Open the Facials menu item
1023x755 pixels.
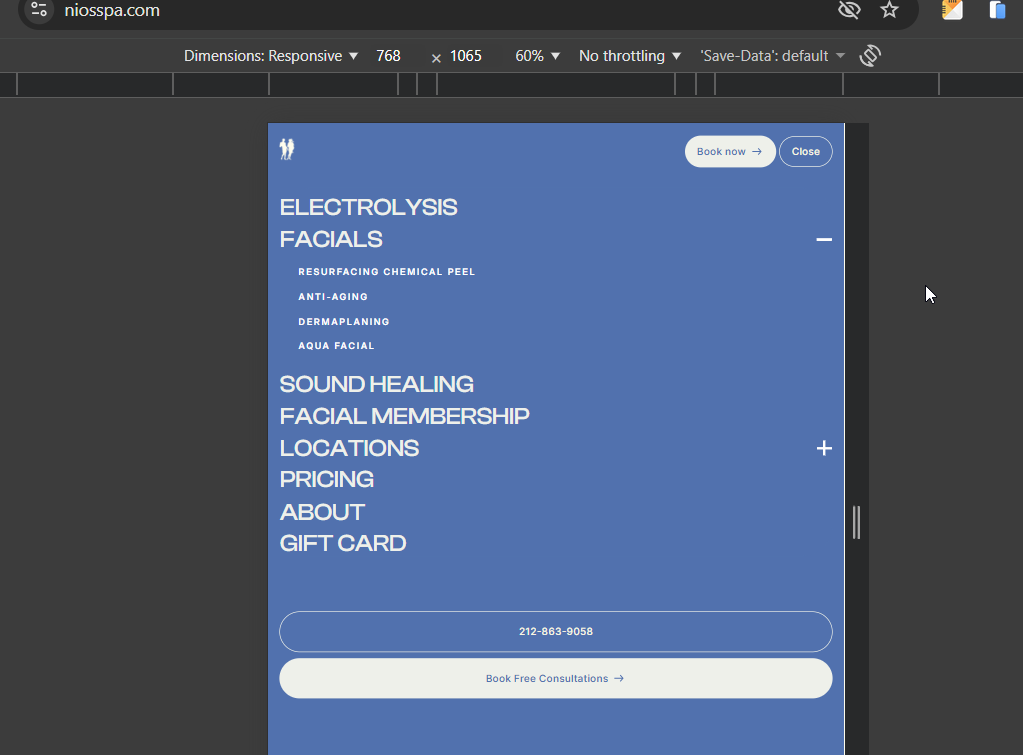(331, 239)
